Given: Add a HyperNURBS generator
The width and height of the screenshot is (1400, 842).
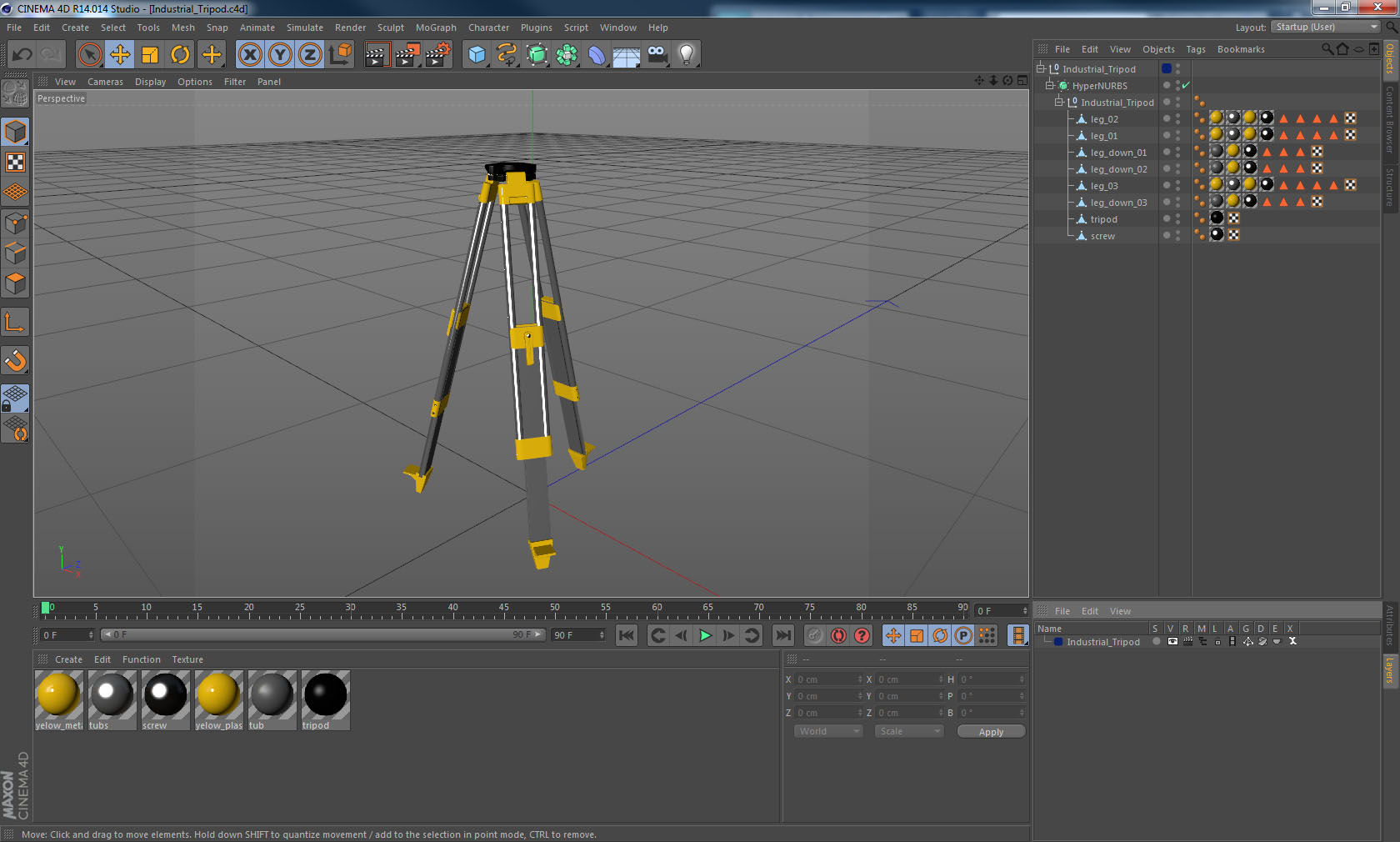Looking at the screenshot, I should click(x=537, y=55).
